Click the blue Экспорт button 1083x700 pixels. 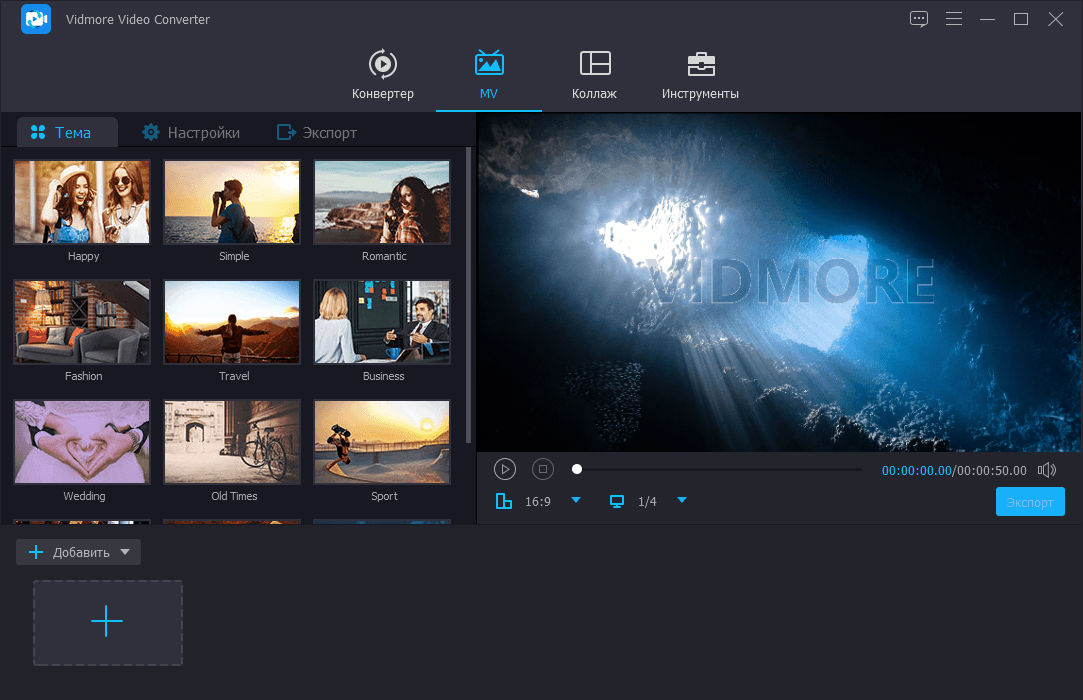(1030, 502)
